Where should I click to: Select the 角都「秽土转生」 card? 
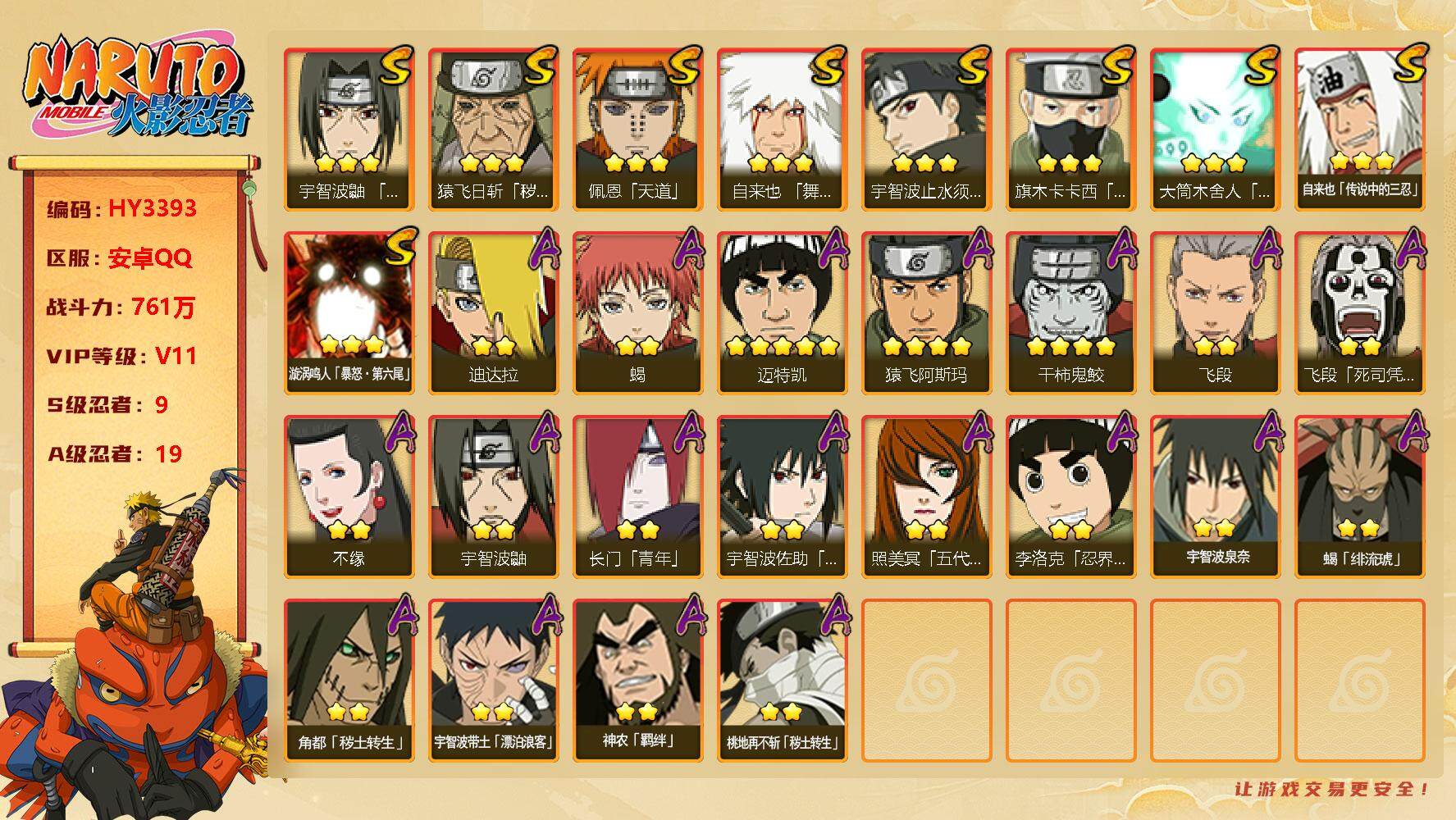click(x=349, y=681)
